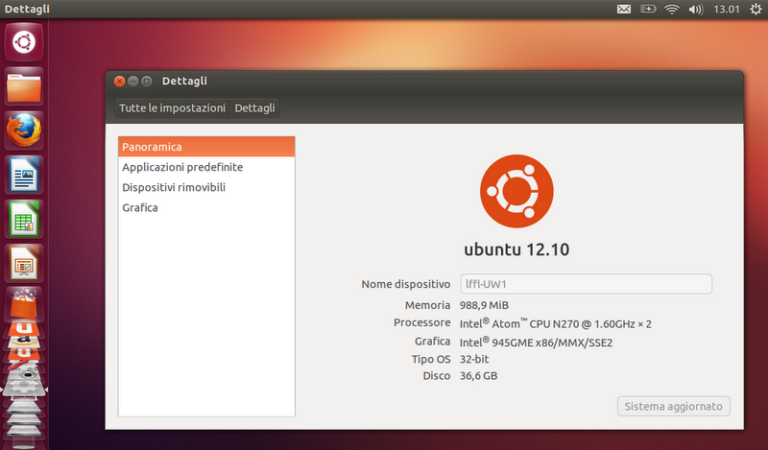The height and width of the screenshot is (450, 768).
Task: Open the system gear session menu
Action: point(754,10)
